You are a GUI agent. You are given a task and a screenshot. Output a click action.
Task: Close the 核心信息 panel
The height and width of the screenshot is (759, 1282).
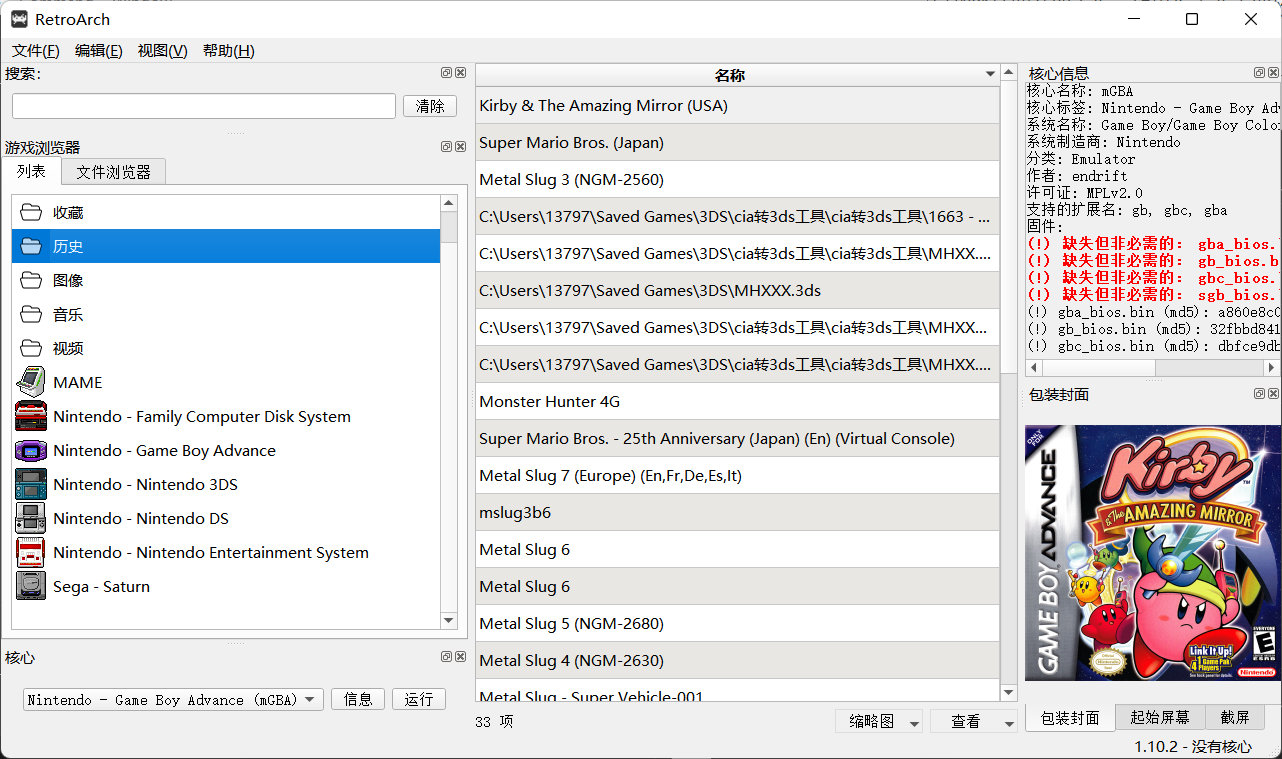click(1273, 73)
